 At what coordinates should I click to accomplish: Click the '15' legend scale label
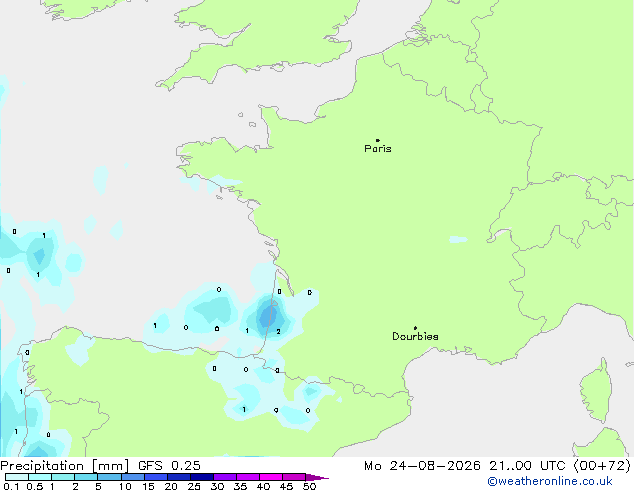pos(148,486)
